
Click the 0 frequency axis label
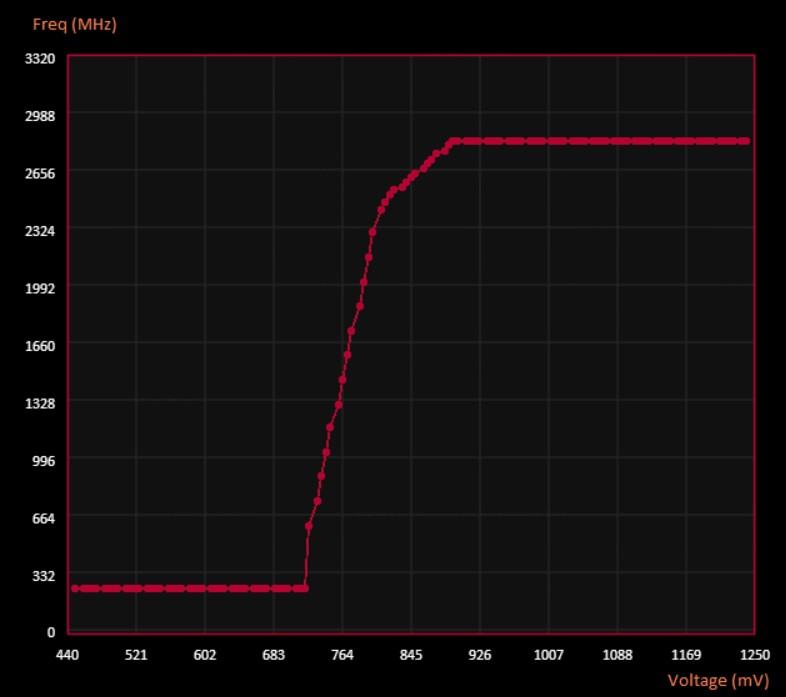51,632
